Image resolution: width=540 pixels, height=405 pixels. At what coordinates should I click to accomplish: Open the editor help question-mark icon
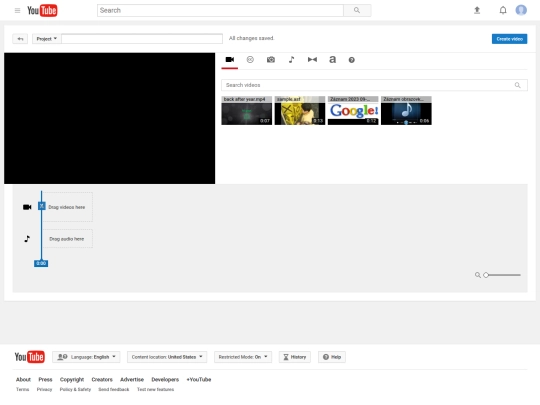[x=351, y=60]
